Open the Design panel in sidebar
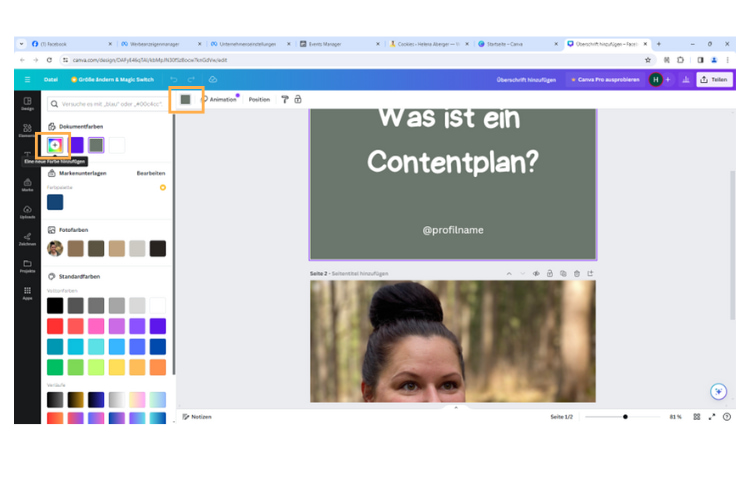This screenshot has width=750, height=500. 27,103
